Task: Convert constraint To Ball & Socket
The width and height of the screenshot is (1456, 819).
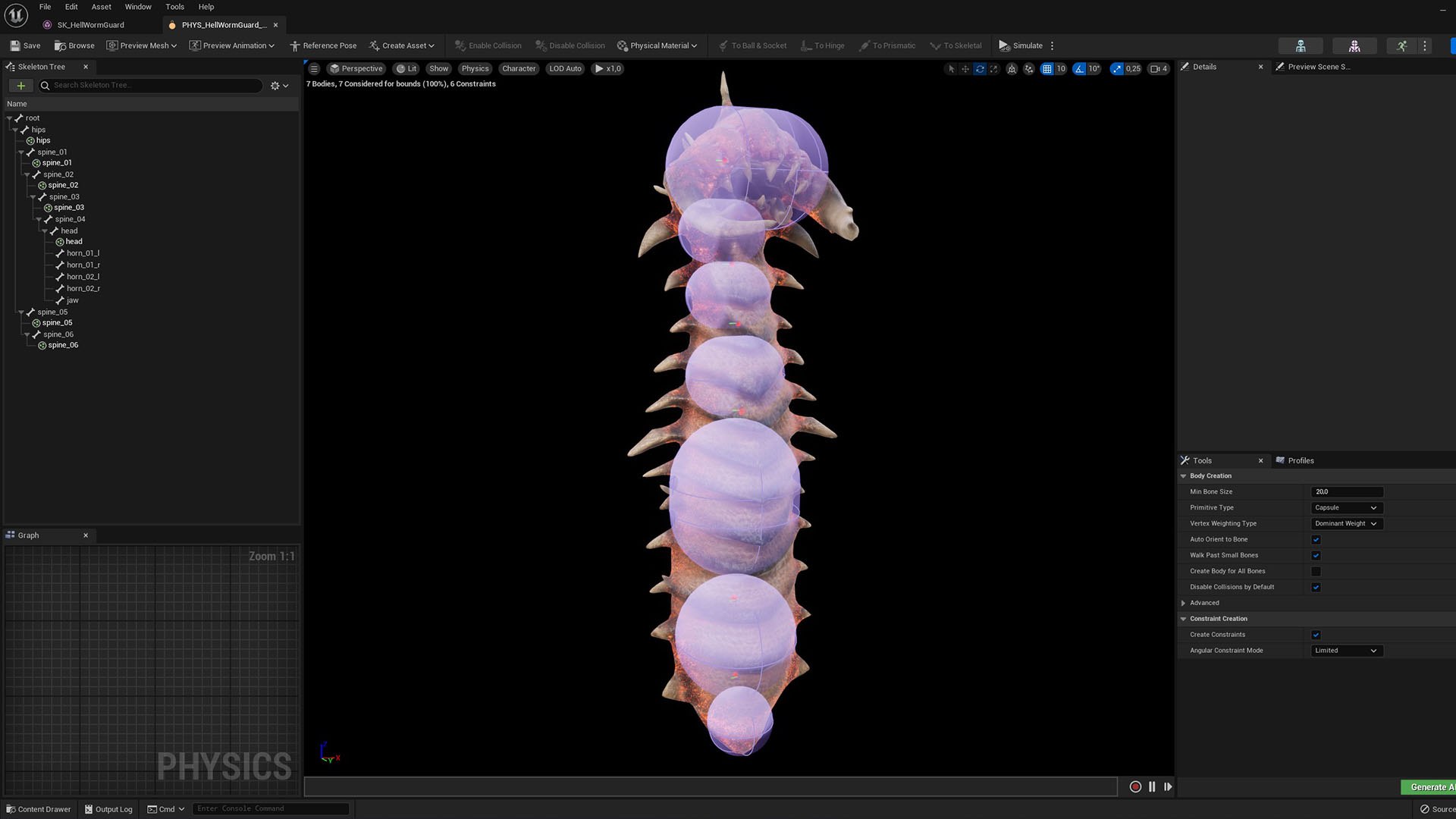Action: click(752, 45)
